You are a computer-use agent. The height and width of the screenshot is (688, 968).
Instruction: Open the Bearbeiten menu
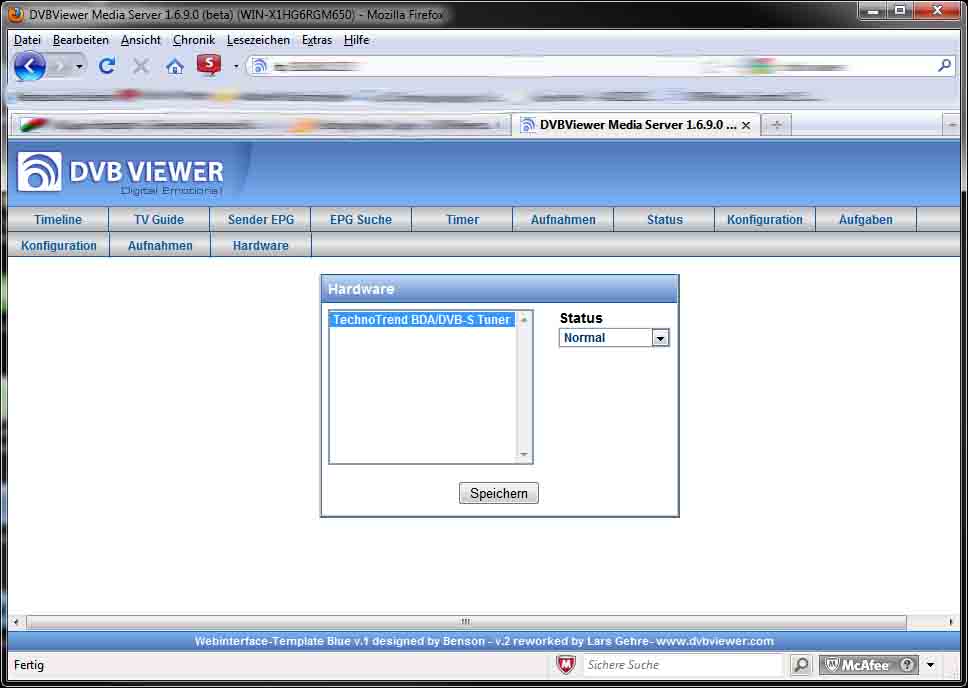coord(81,40)
